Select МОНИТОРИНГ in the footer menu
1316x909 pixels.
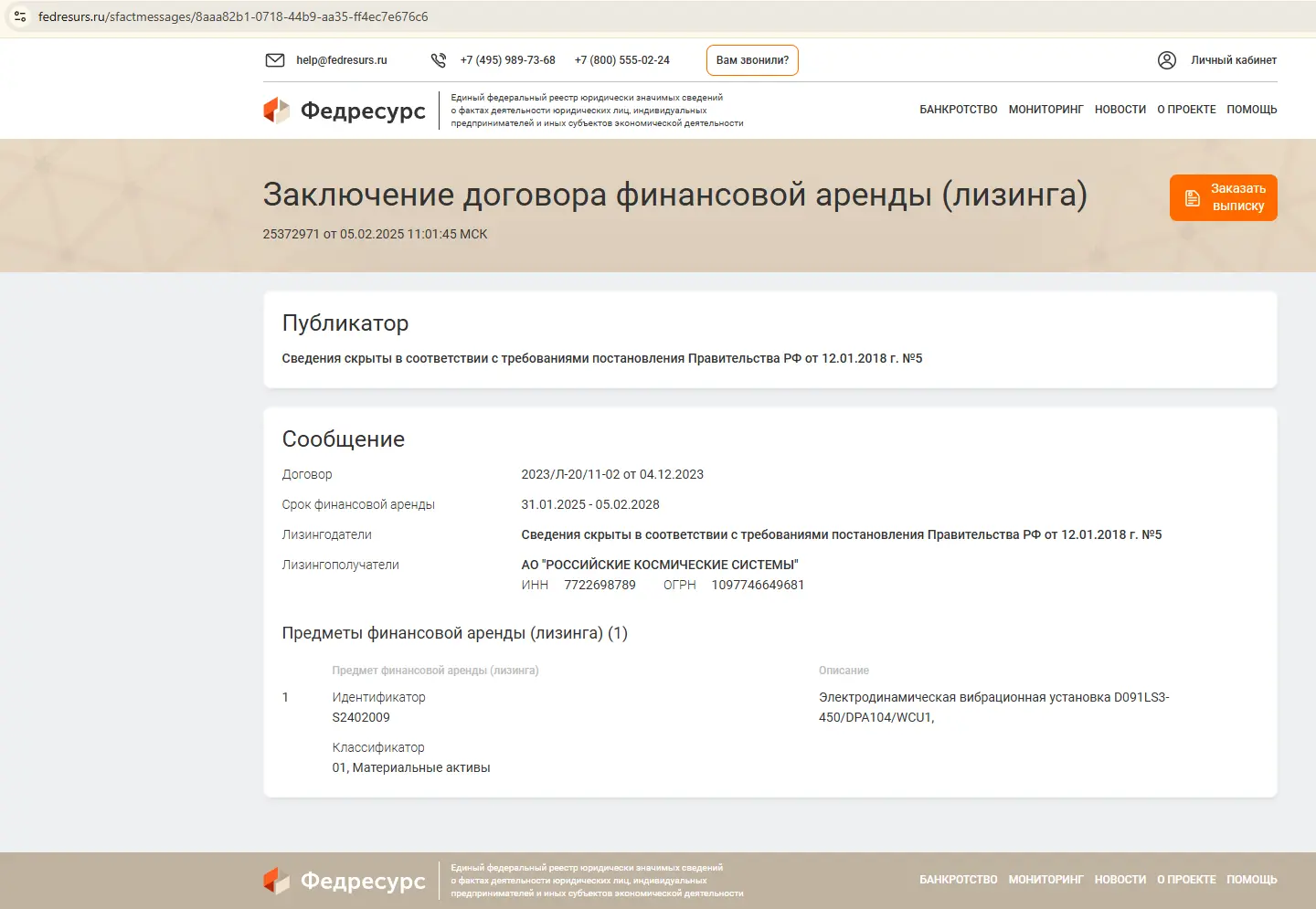[1046, 880]
